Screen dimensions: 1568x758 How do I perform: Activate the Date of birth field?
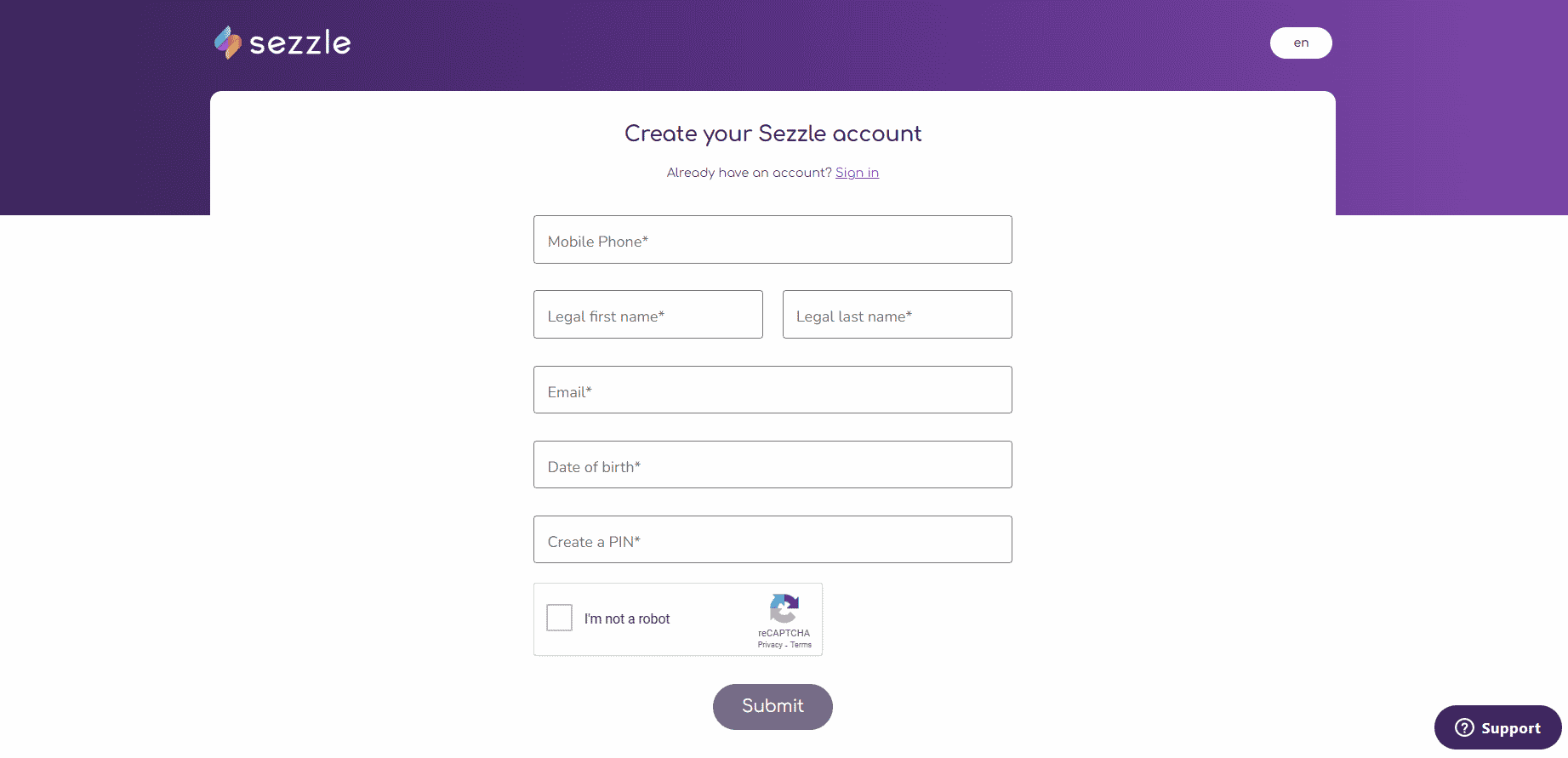(x=773, y=464)
